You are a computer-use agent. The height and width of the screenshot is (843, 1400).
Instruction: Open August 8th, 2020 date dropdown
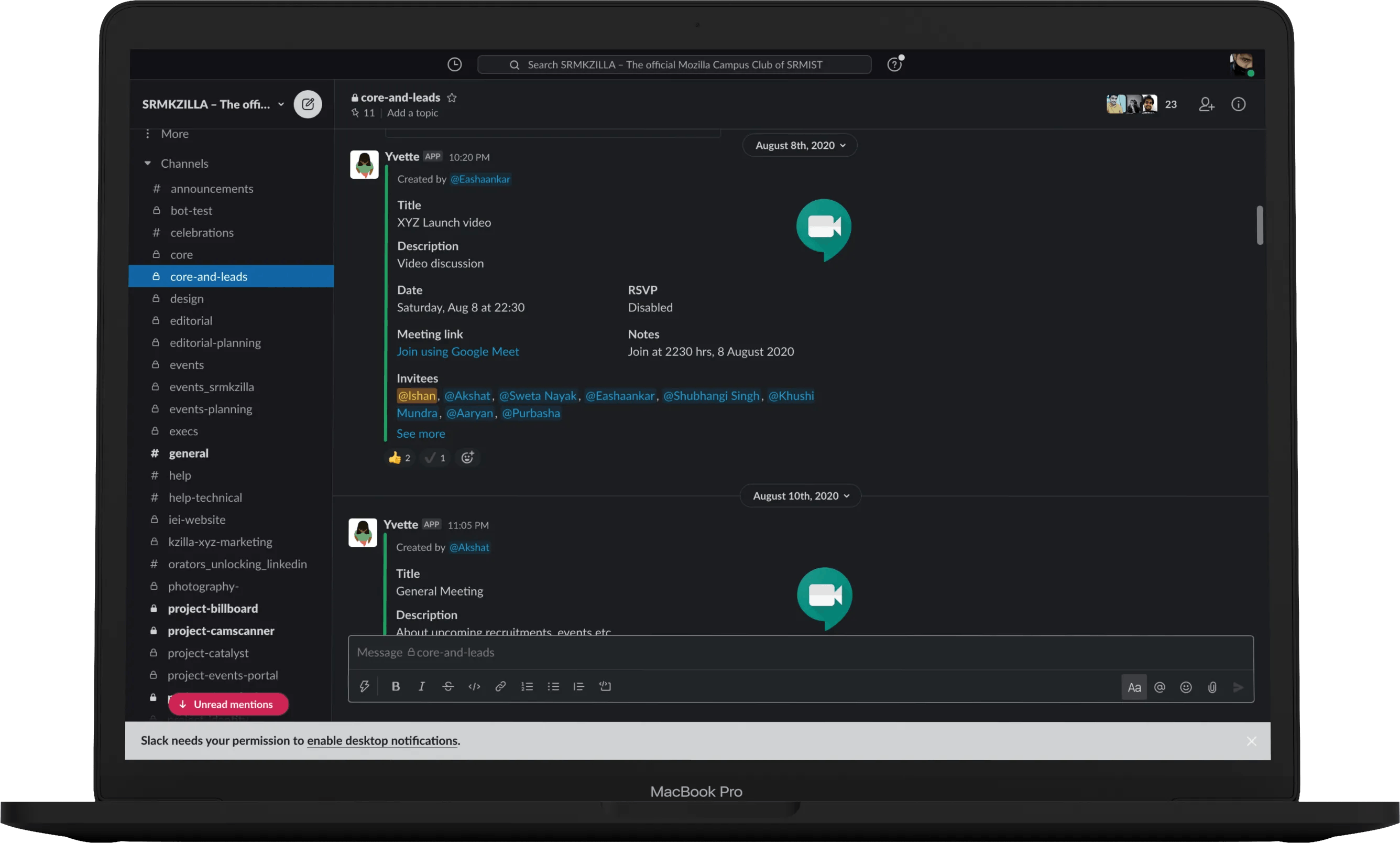click(x=800, y=145)
